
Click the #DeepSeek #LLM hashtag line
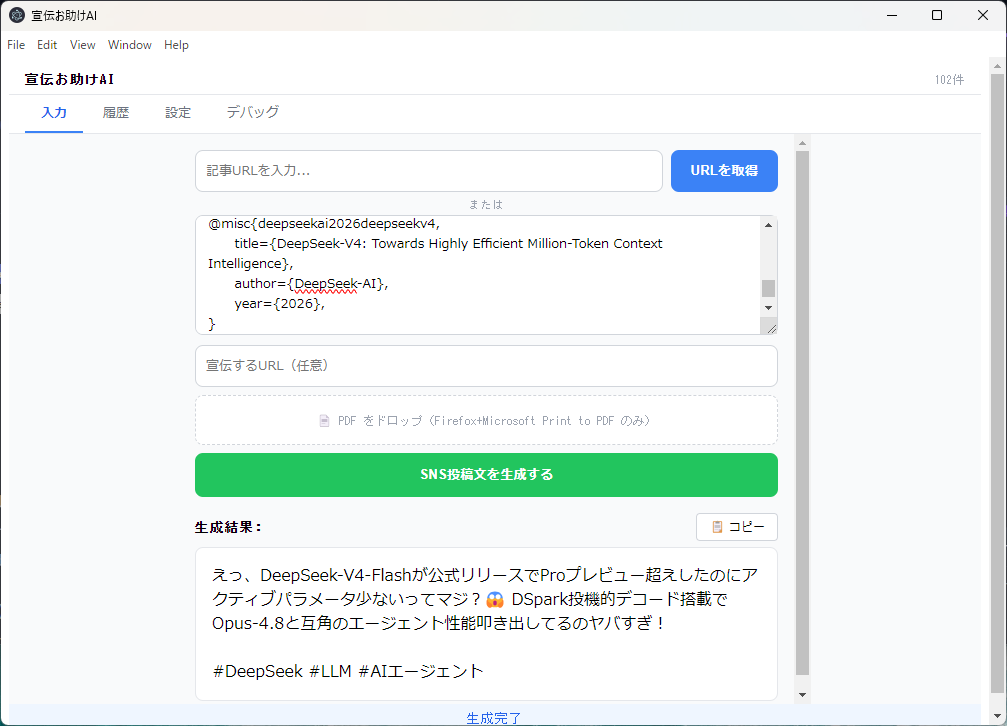pyautogui.click(x=347, y=671)
